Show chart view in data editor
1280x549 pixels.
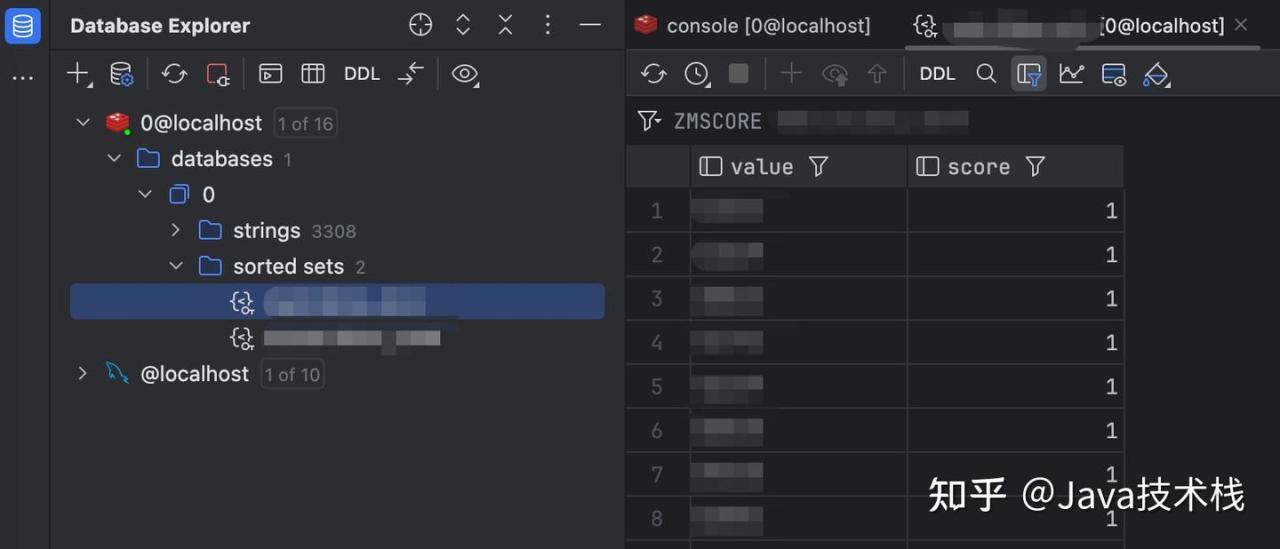tap(1071, 73)
